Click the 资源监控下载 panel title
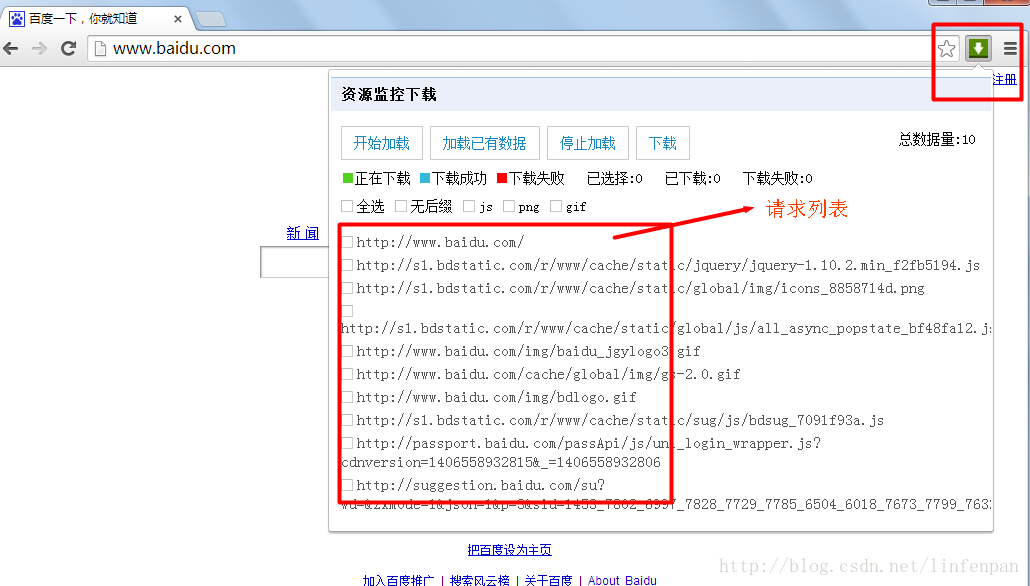The image size is (1030, 586). (x=389, y=95)
